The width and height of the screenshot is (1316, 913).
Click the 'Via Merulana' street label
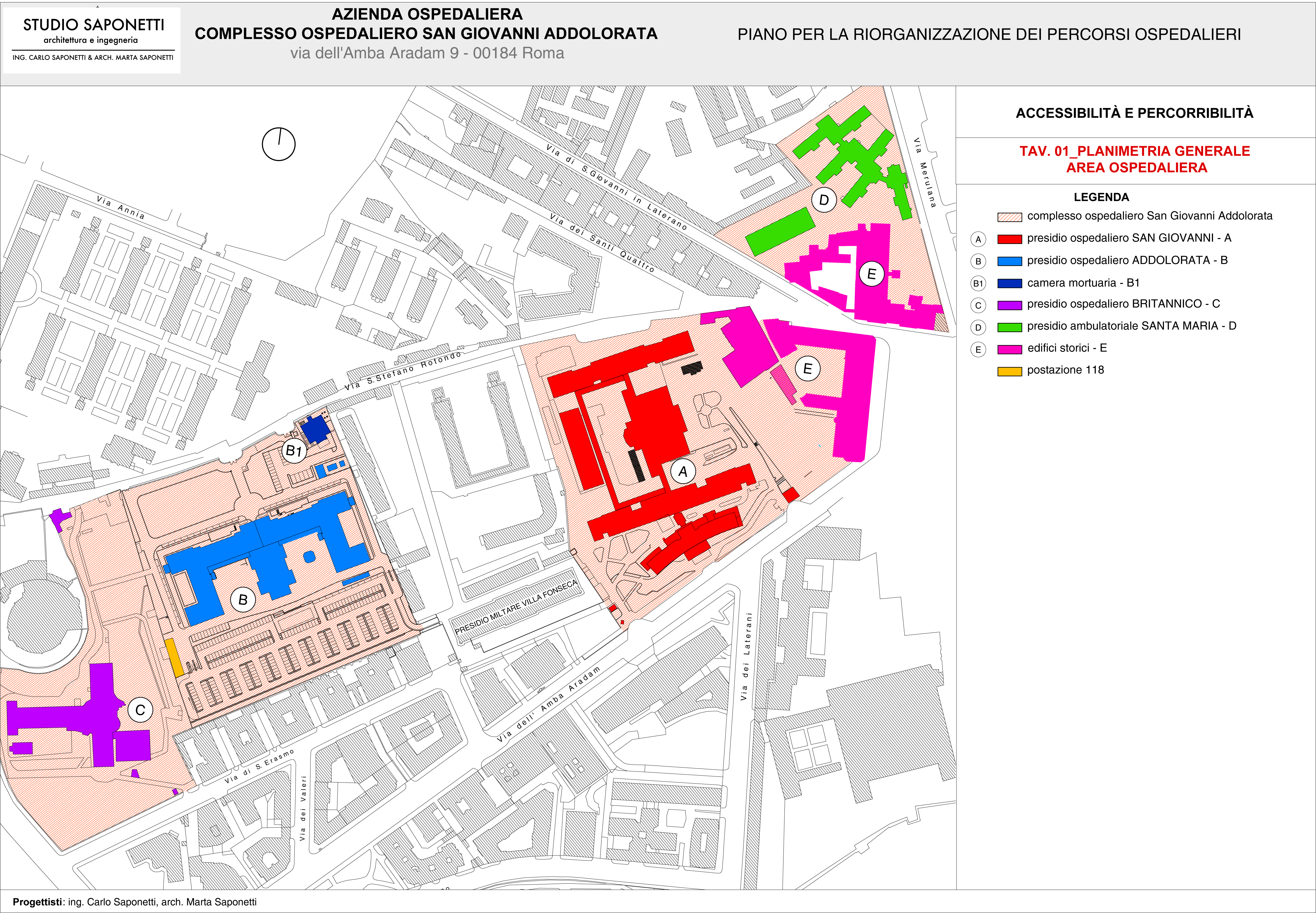pos(925,172)
